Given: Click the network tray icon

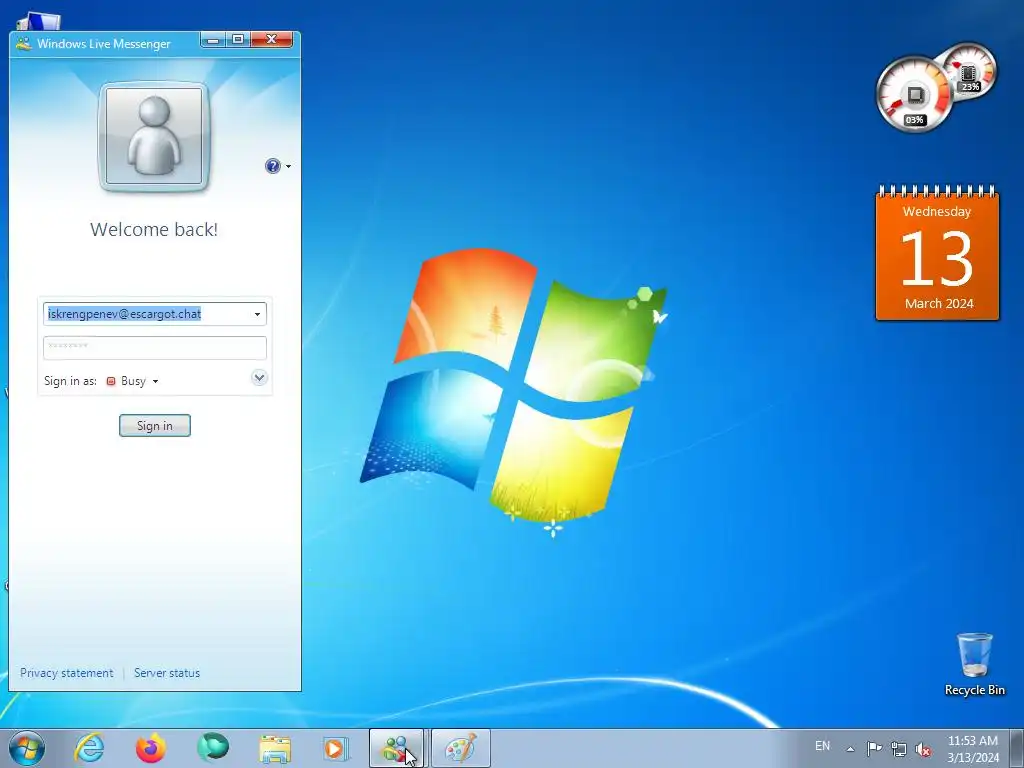Looking at the screenshot, I should point(899,749).
